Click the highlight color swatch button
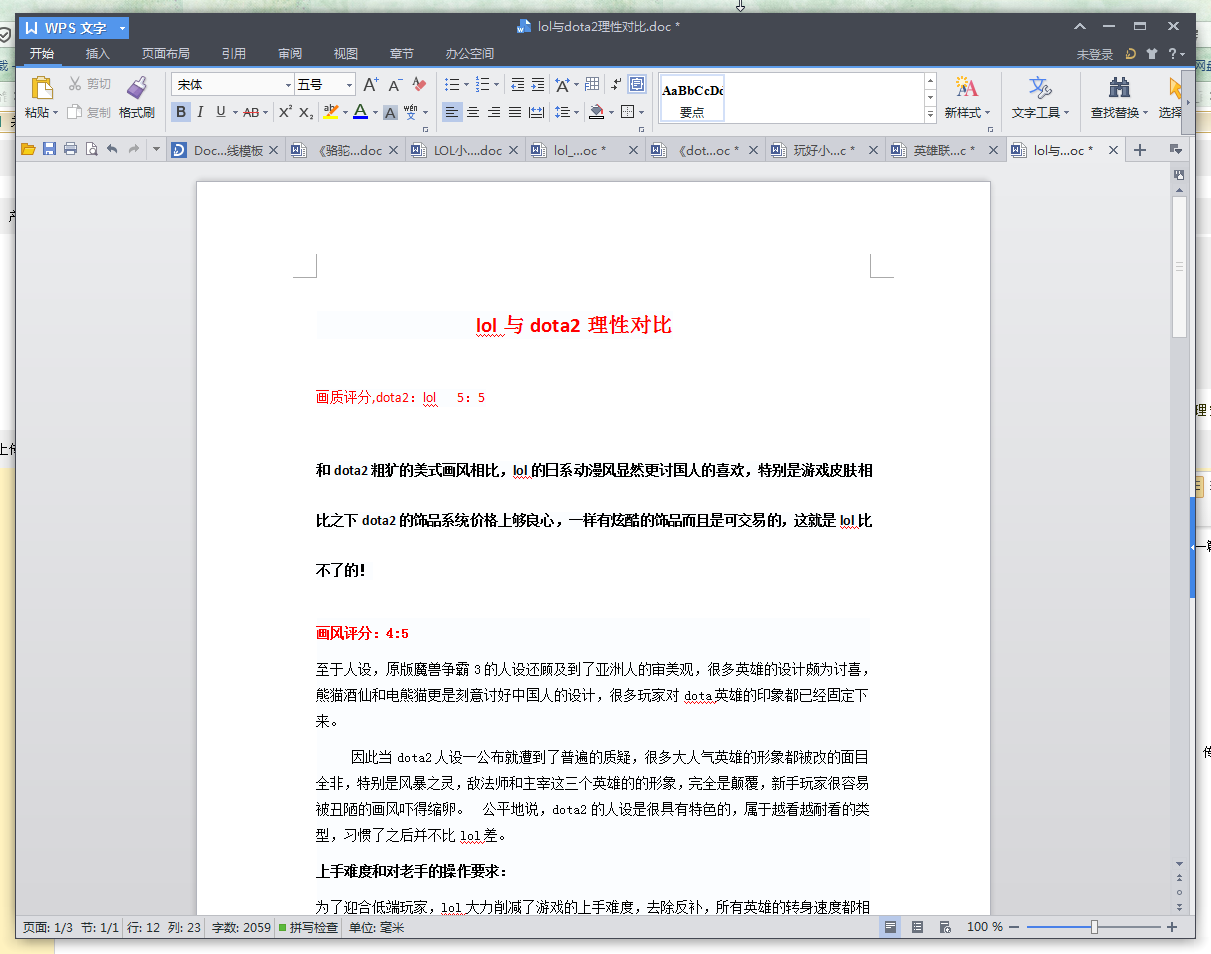 [x=330, y=112]
